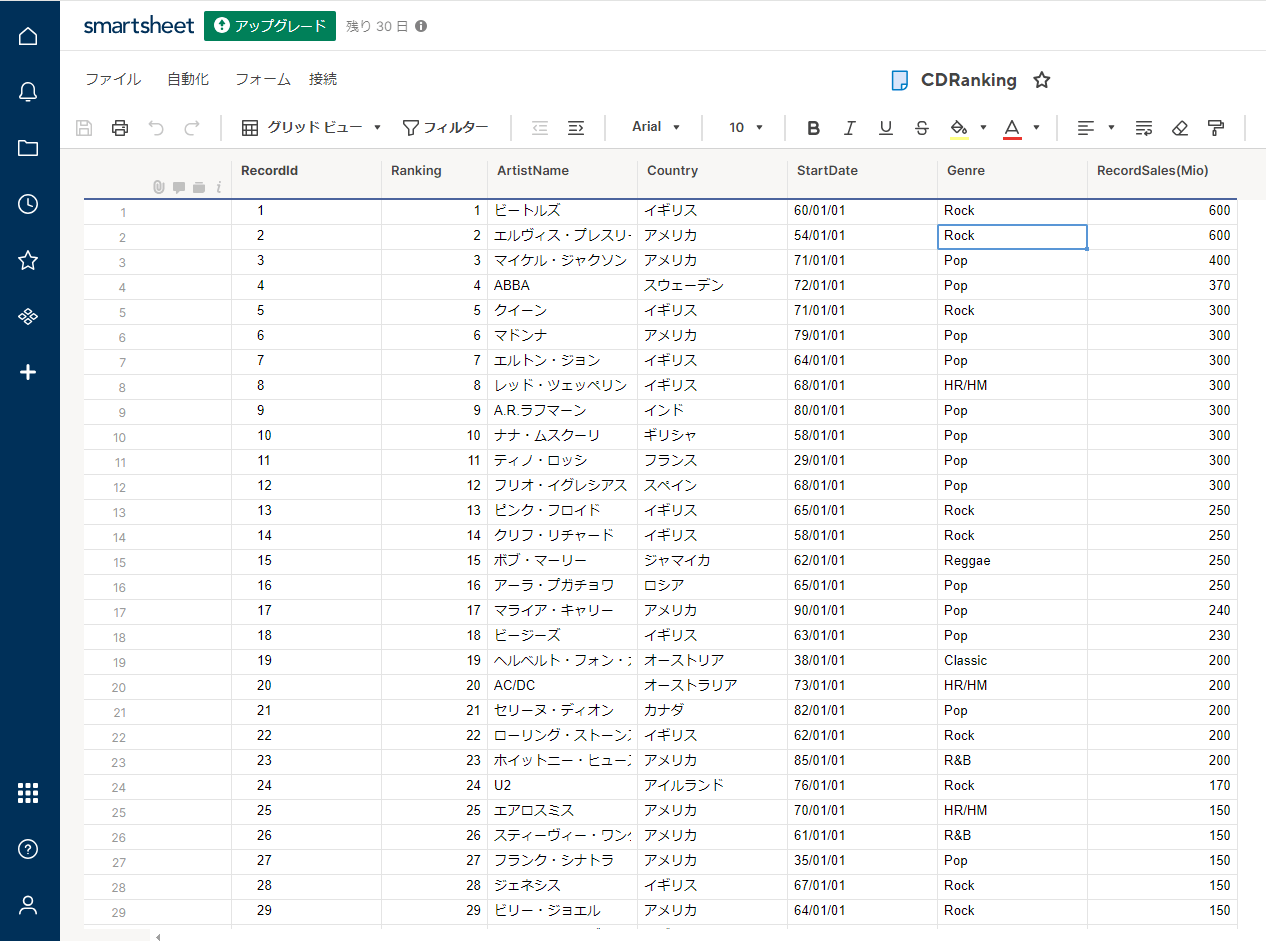Click the print icon in the toolbar

point(120,128)
